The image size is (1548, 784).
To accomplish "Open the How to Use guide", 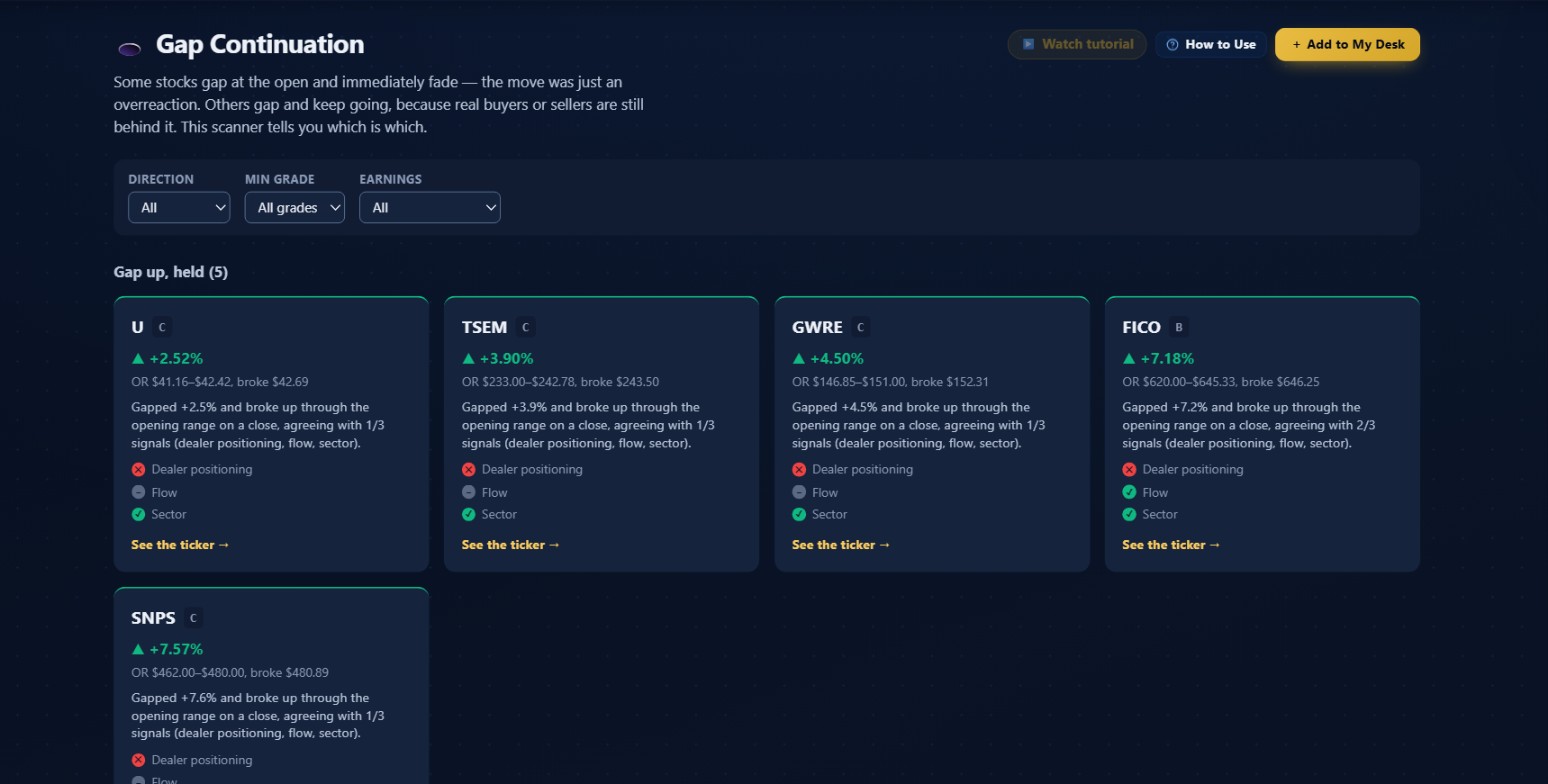I will 1211,44.
